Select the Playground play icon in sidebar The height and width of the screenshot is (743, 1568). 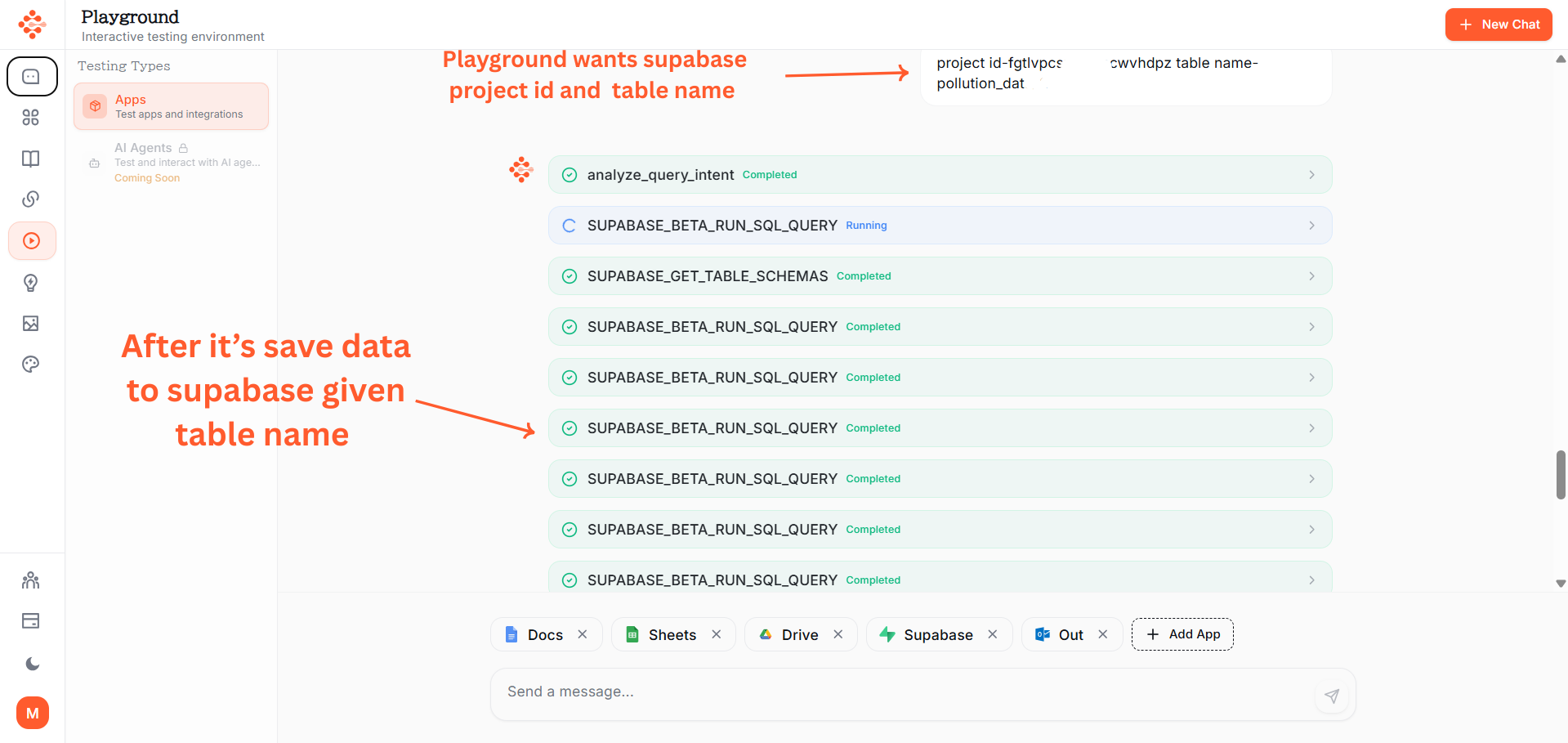(x=32, y=241)
